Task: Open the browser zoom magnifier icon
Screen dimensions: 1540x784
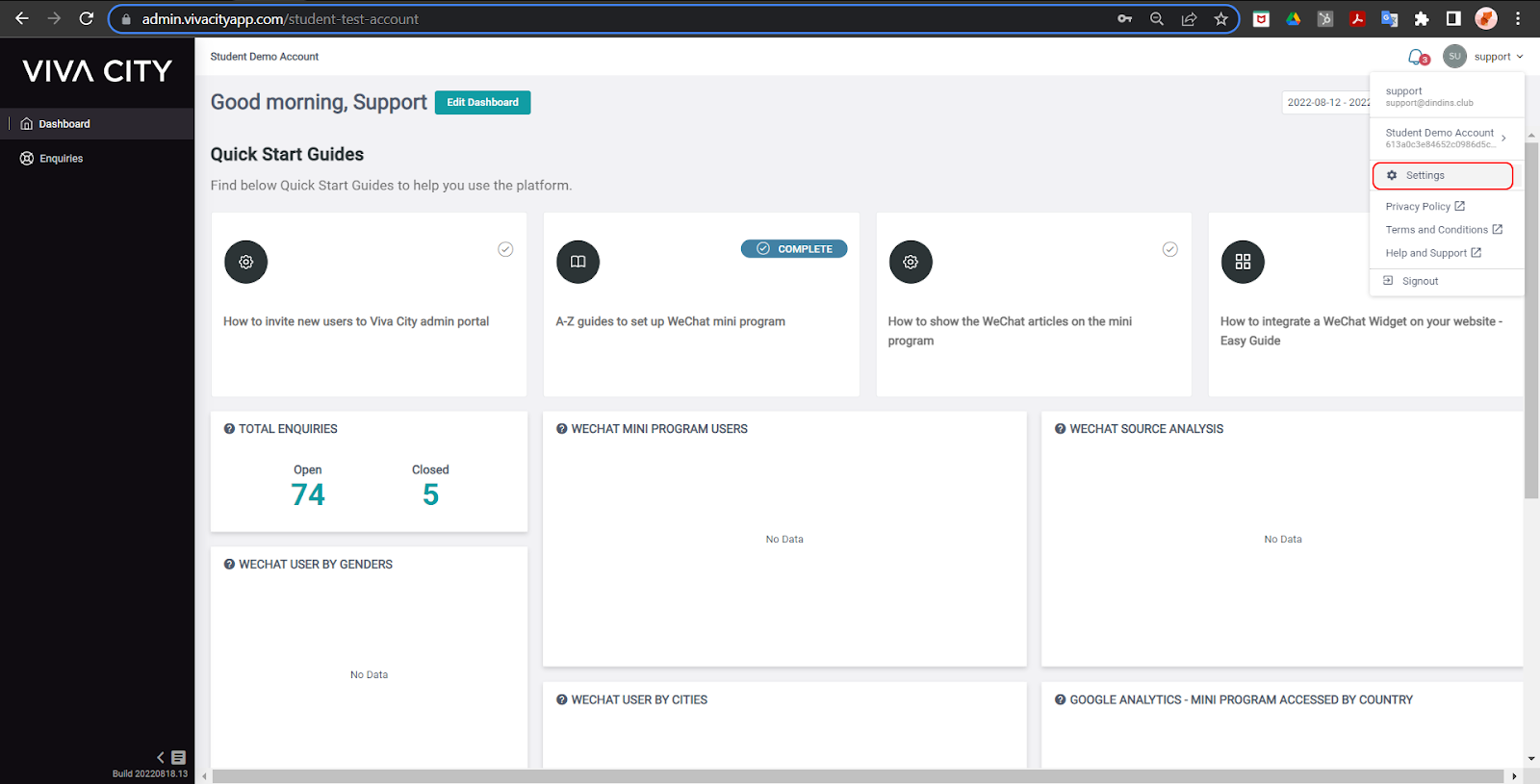Action: 1157,18
